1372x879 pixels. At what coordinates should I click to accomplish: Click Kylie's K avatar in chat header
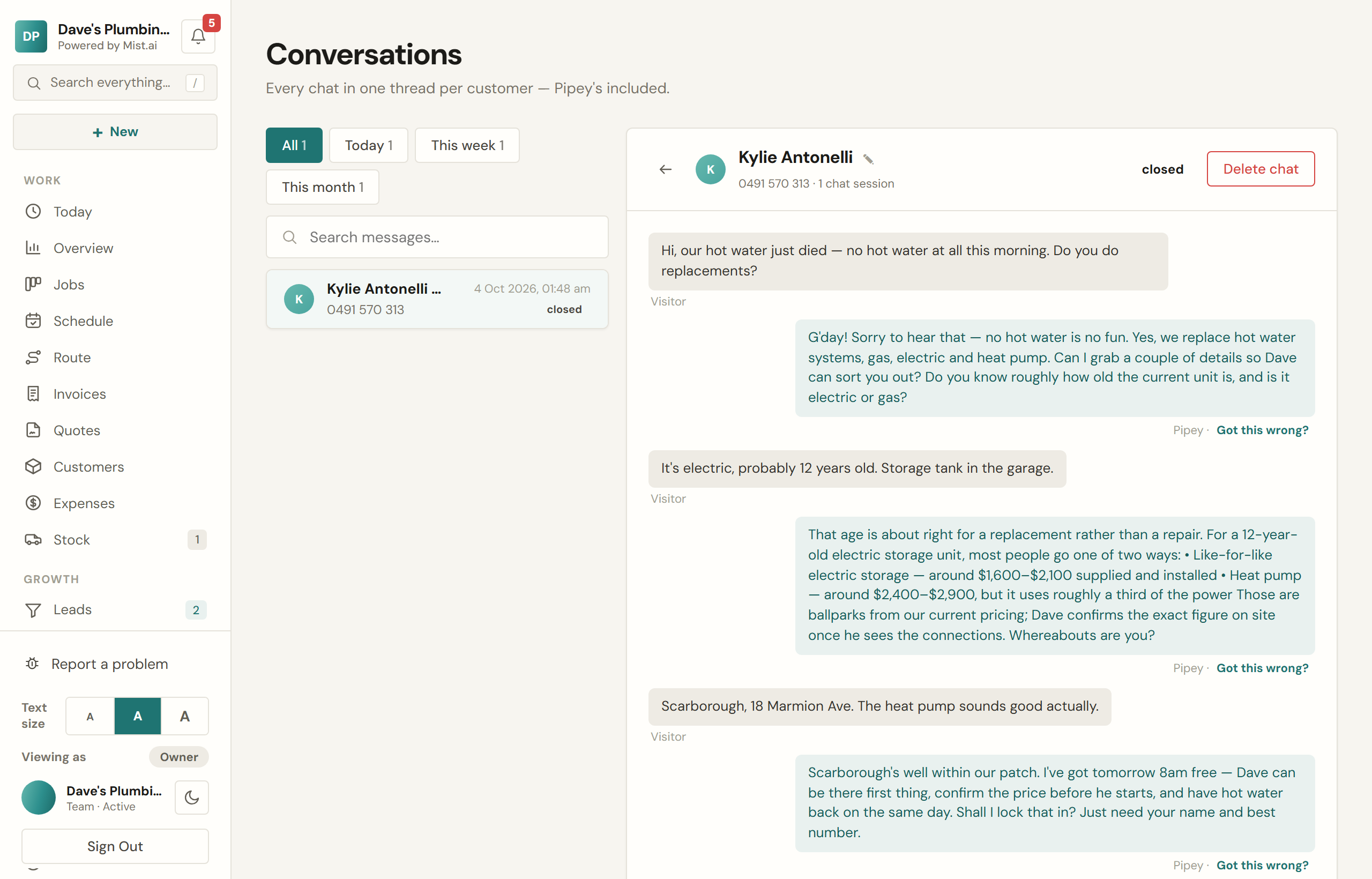pyautogui.click(x=711, y=169)
